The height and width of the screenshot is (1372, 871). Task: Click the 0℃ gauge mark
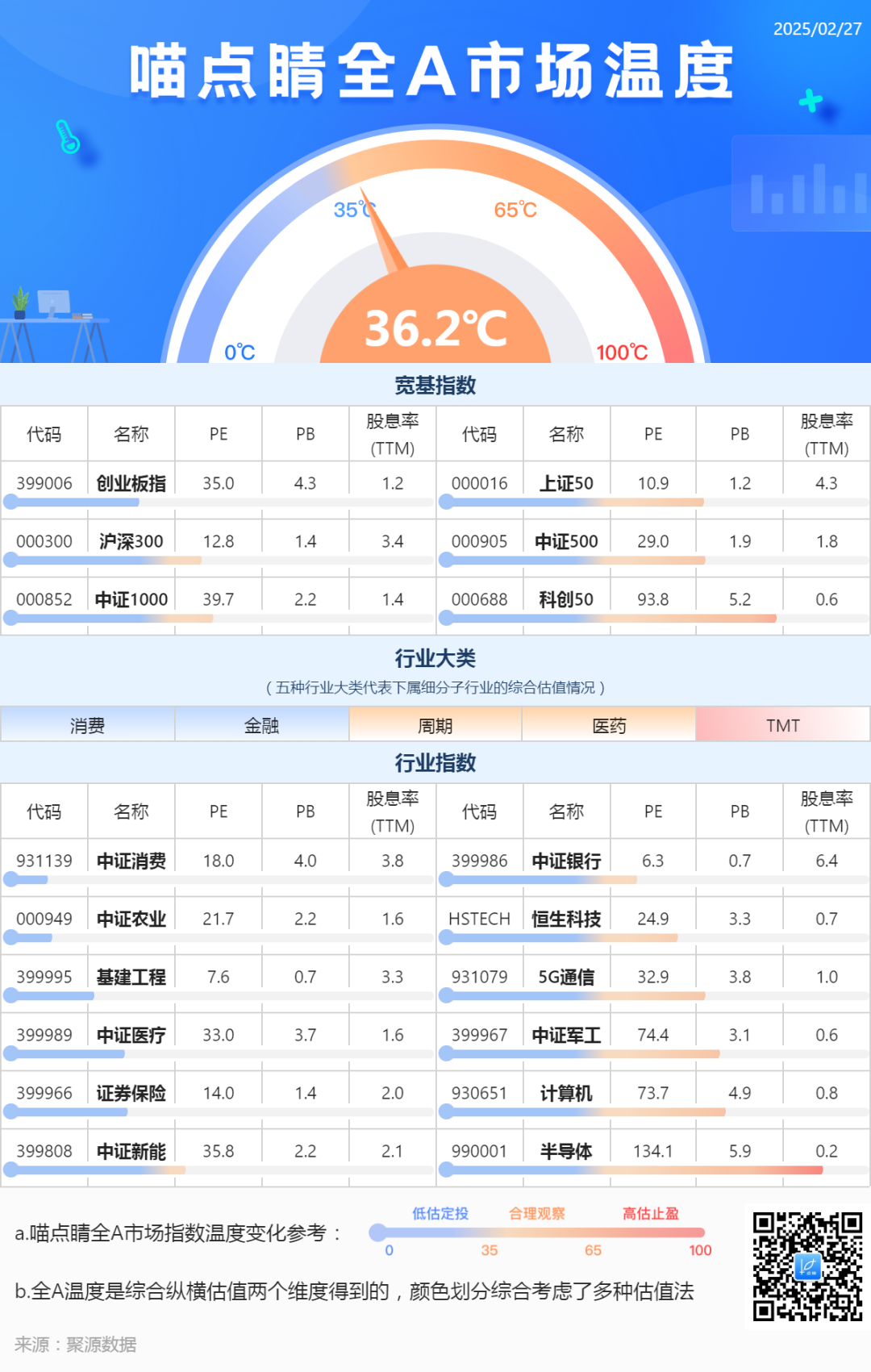tap(240, 352)
